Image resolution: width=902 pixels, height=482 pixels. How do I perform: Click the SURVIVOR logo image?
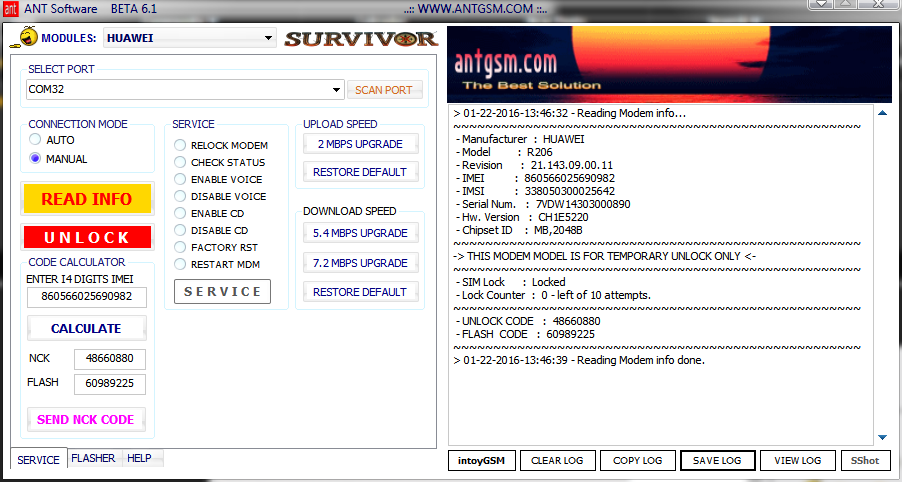coord(360,39)
